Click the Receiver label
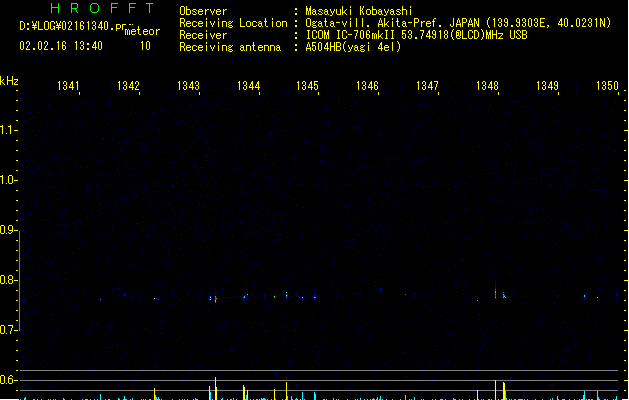The image size is (629, 400). tap(203, 35)
